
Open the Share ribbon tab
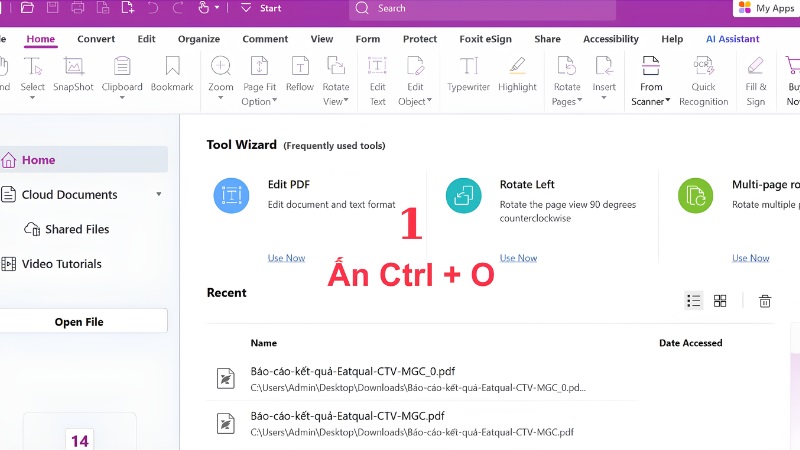click(547, 39)
